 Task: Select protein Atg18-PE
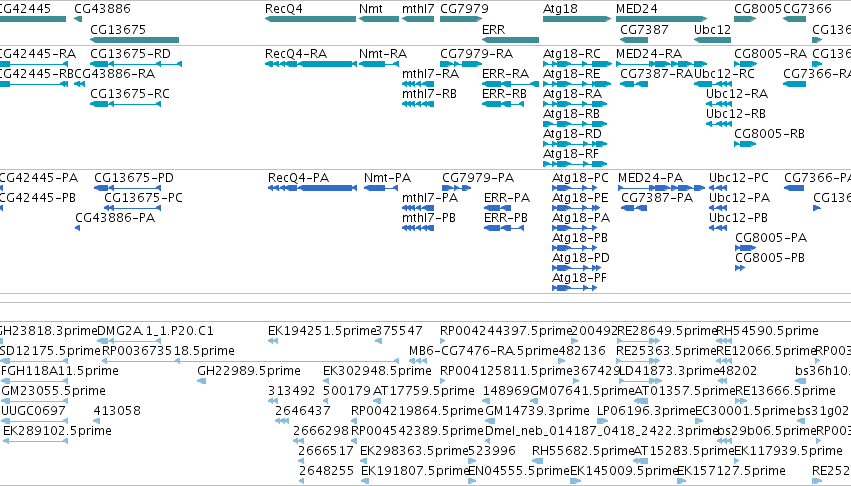[x=575, y=208]
